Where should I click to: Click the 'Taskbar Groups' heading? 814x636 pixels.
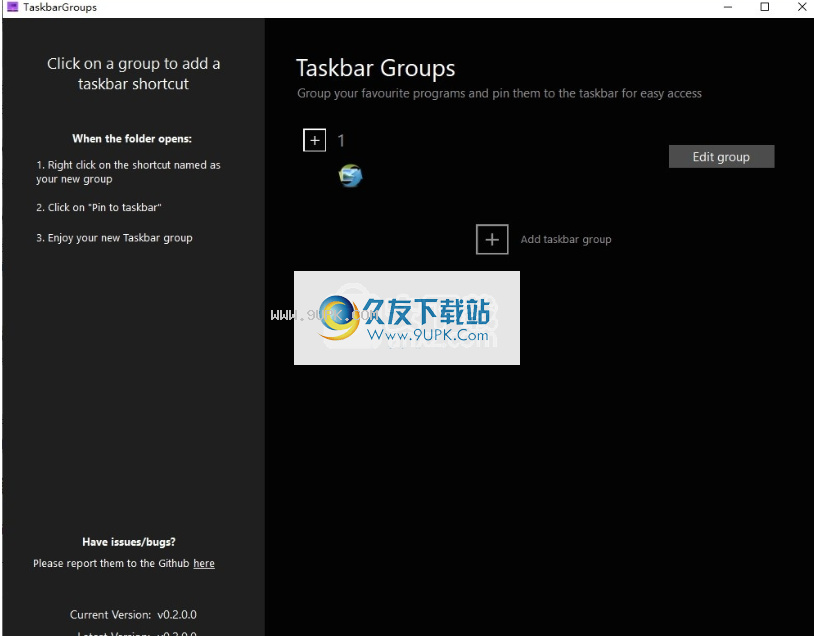coord(375,68)
